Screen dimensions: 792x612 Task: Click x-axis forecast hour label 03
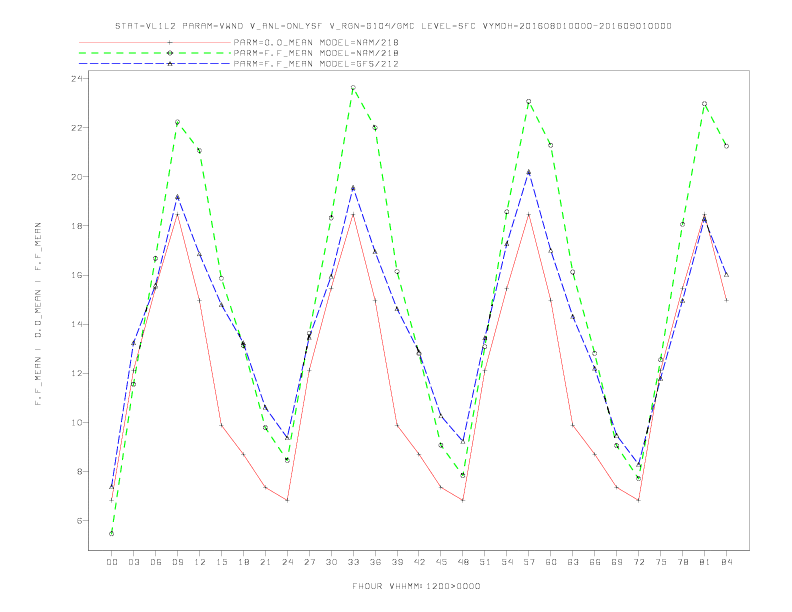click(133, 562)
